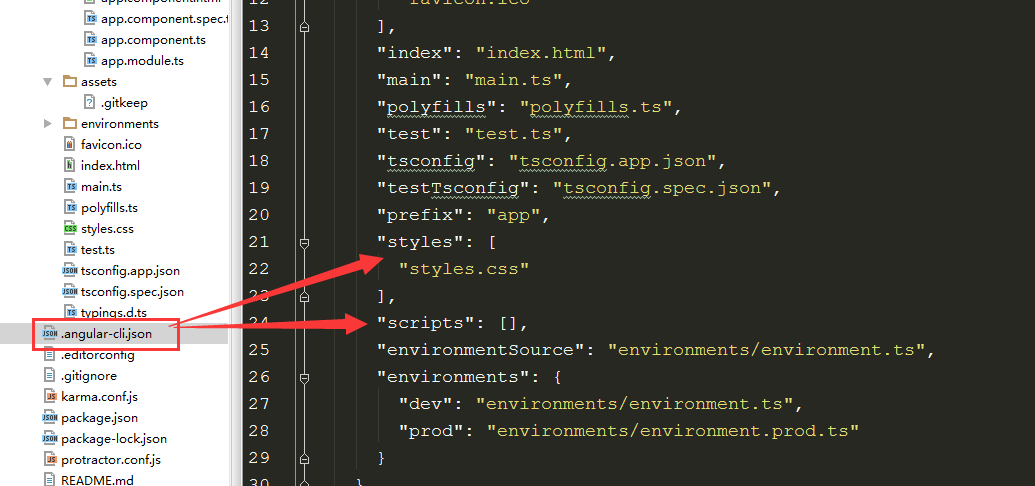Click the tsconfig.spec.json JSON icon
Image resolution: width=1035 pixels, height=486 pixels.
69,292
